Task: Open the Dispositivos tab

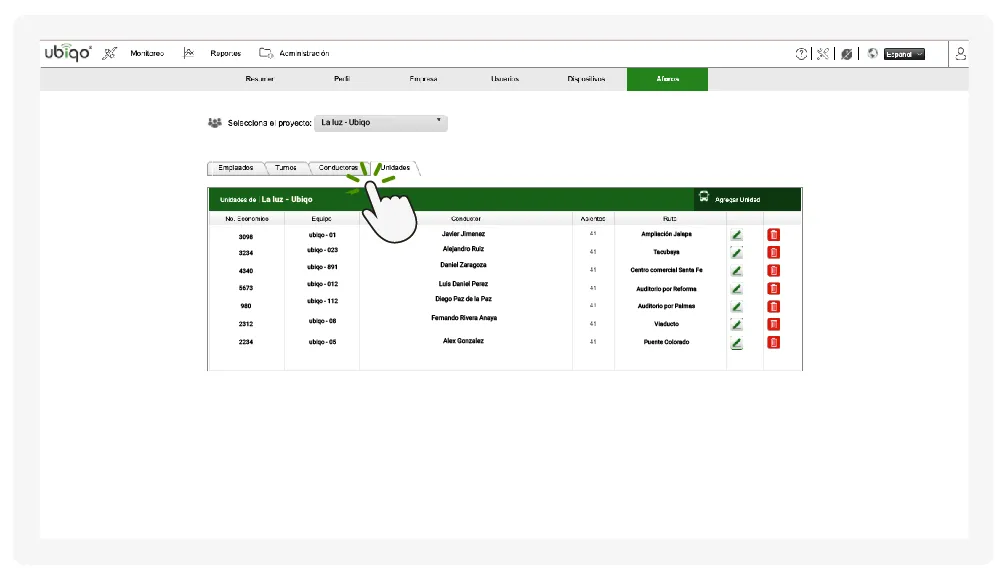Action: [x=586, y=79]
